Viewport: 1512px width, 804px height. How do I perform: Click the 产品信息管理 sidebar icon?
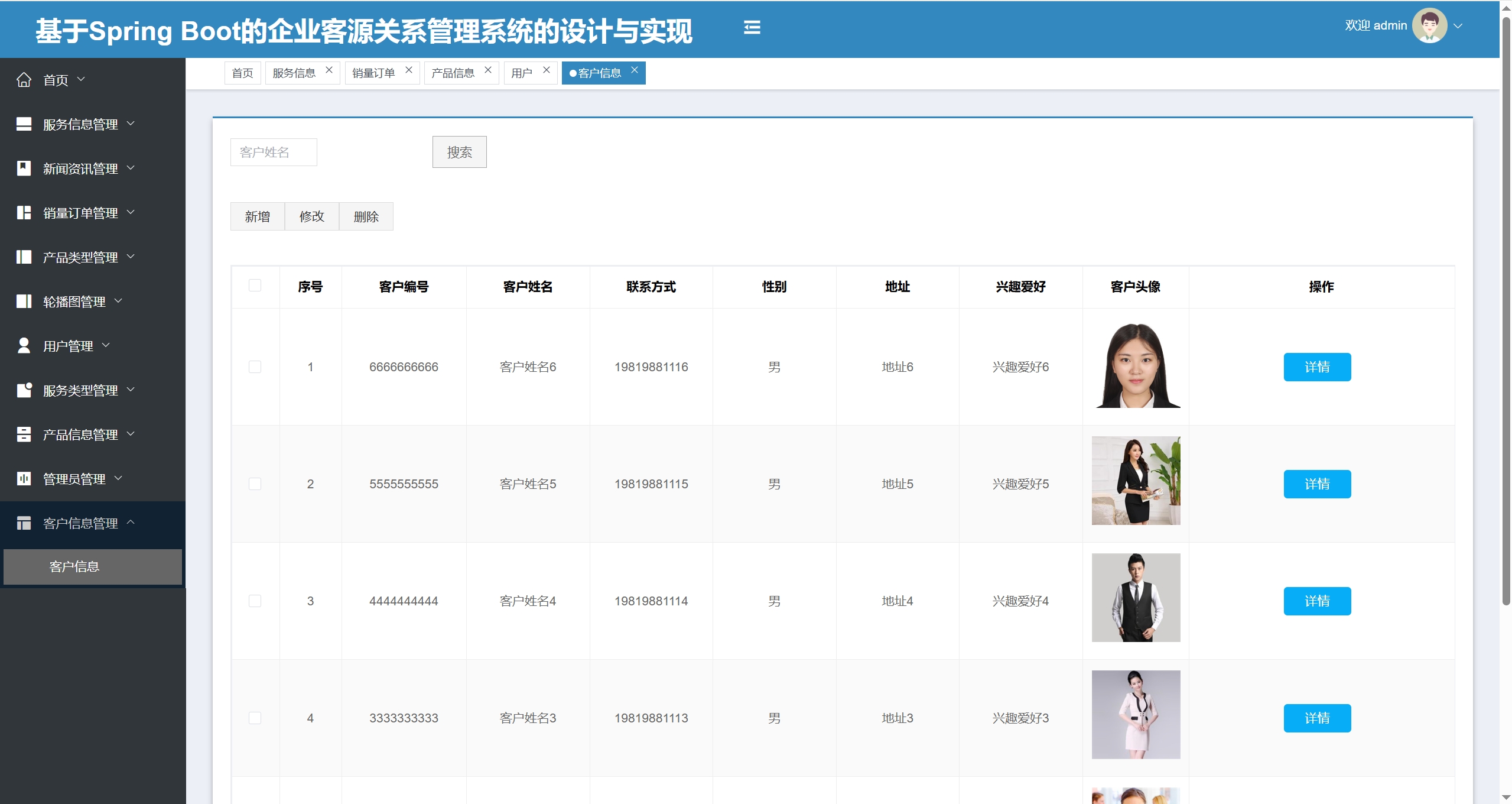(24, 435)
